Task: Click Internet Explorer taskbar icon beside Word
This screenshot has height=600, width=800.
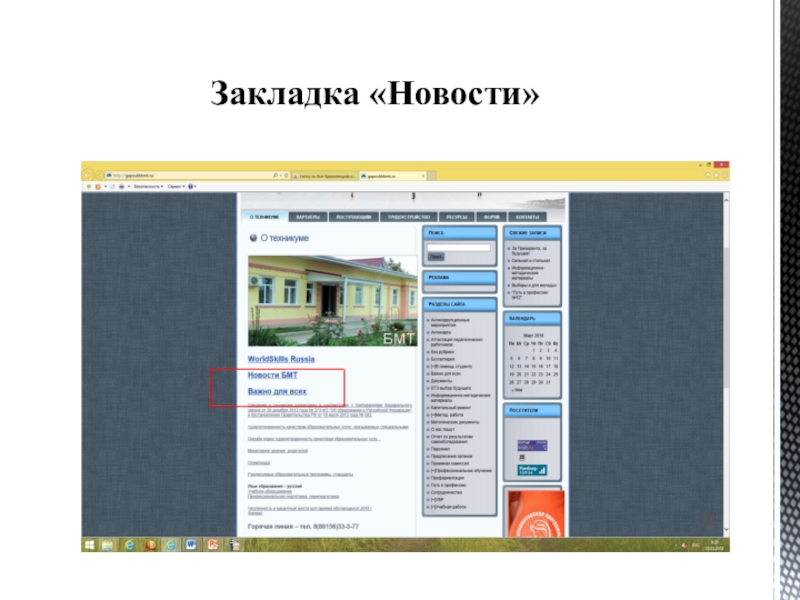Action: 170,545
